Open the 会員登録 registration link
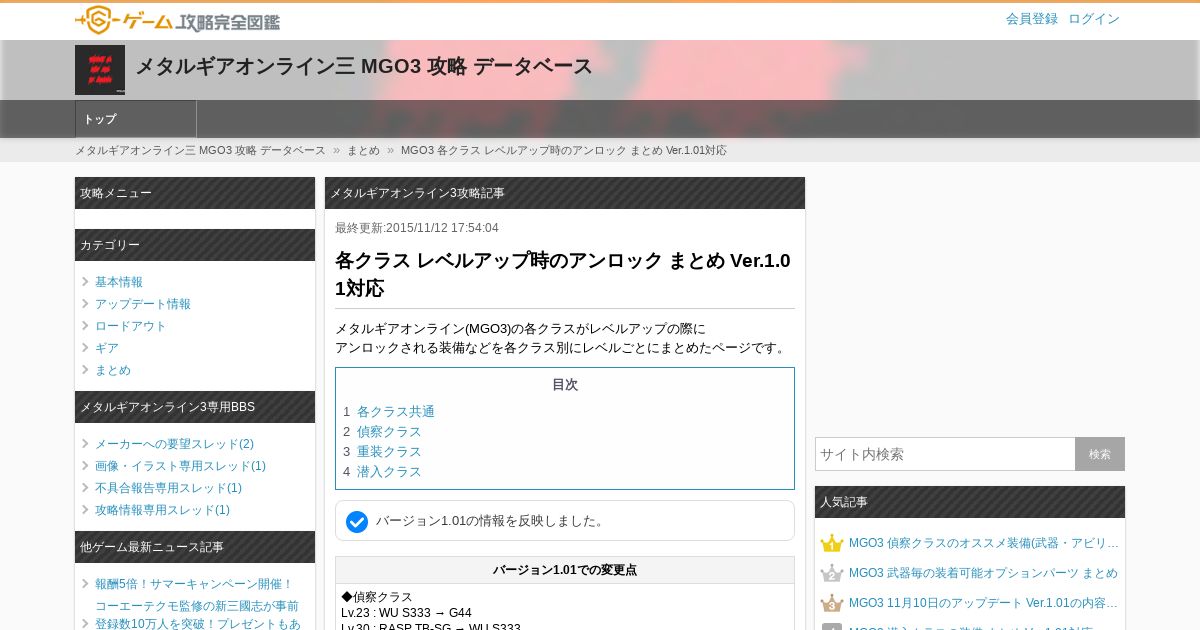The width and height of the screenshot is (1200, 630). 1032,19
